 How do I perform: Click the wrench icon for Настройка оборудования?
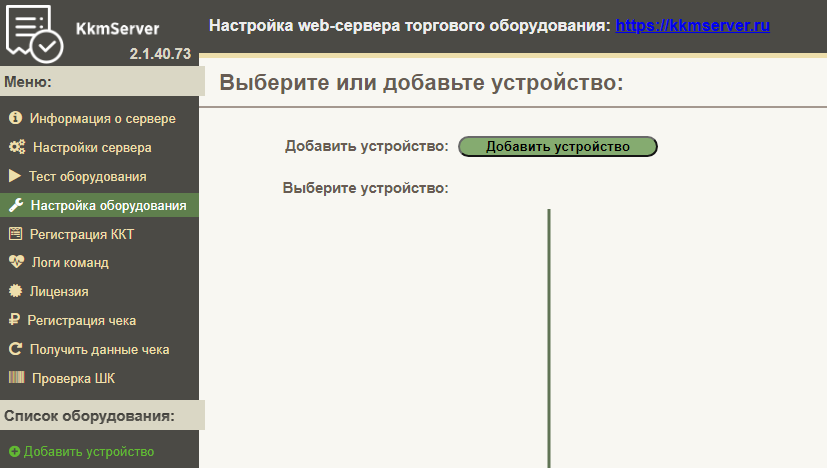click(16, 205)
